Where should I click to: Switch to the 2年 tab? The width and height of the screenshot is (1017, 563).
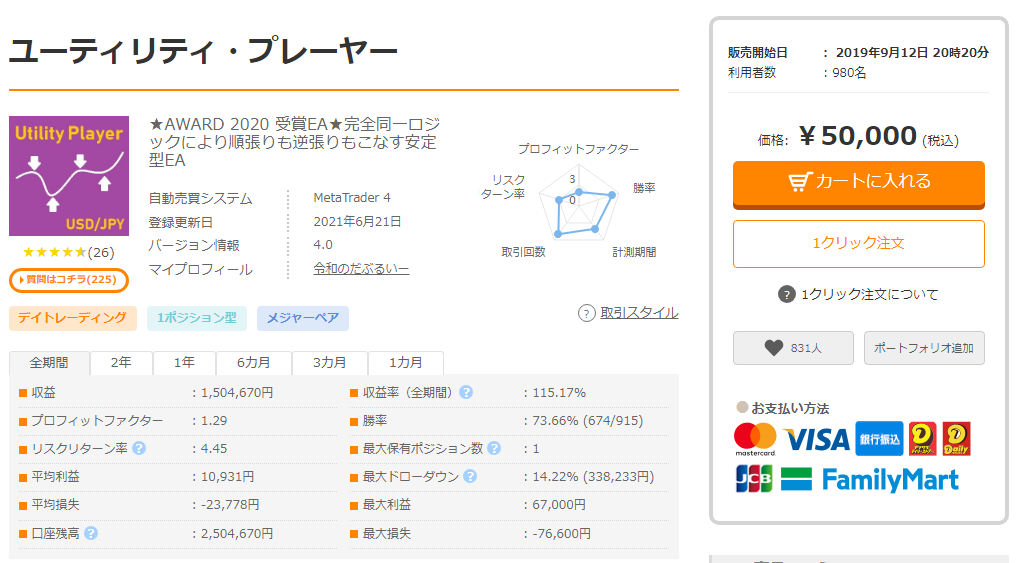click(x=120, y=363)
